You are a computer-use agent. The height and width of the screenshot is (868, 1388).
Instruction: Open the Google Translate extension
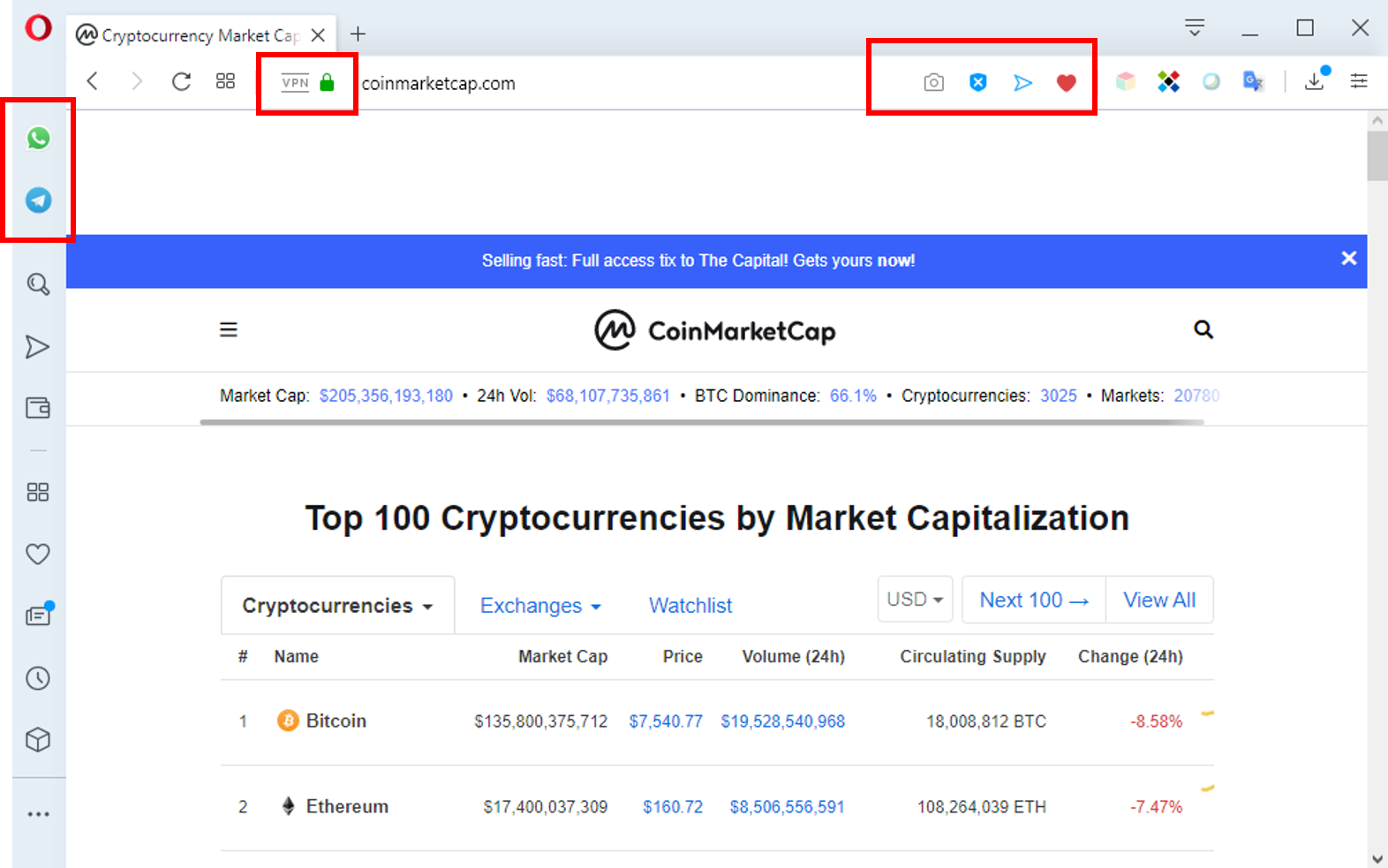tap(1253, 82)
